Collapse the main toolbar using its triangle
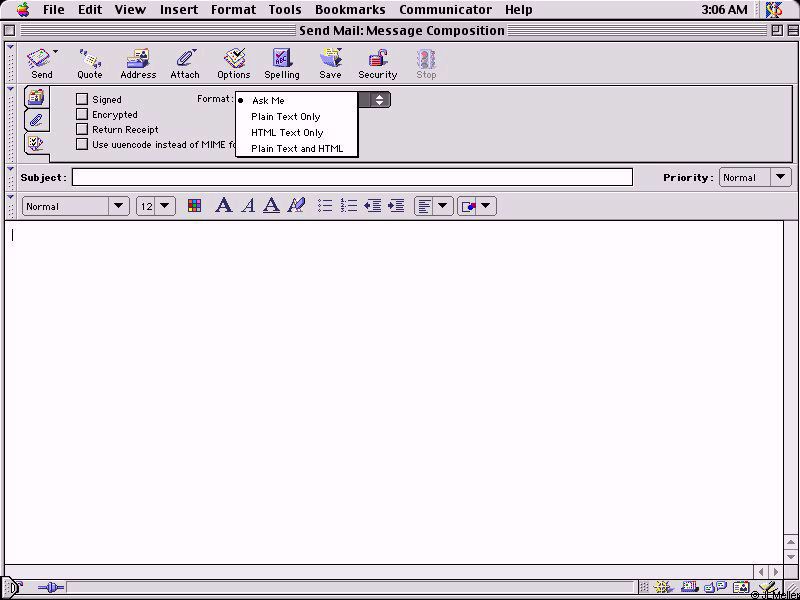Image resolution: width=800 pixels, height=600 pixels. point(10,47)
